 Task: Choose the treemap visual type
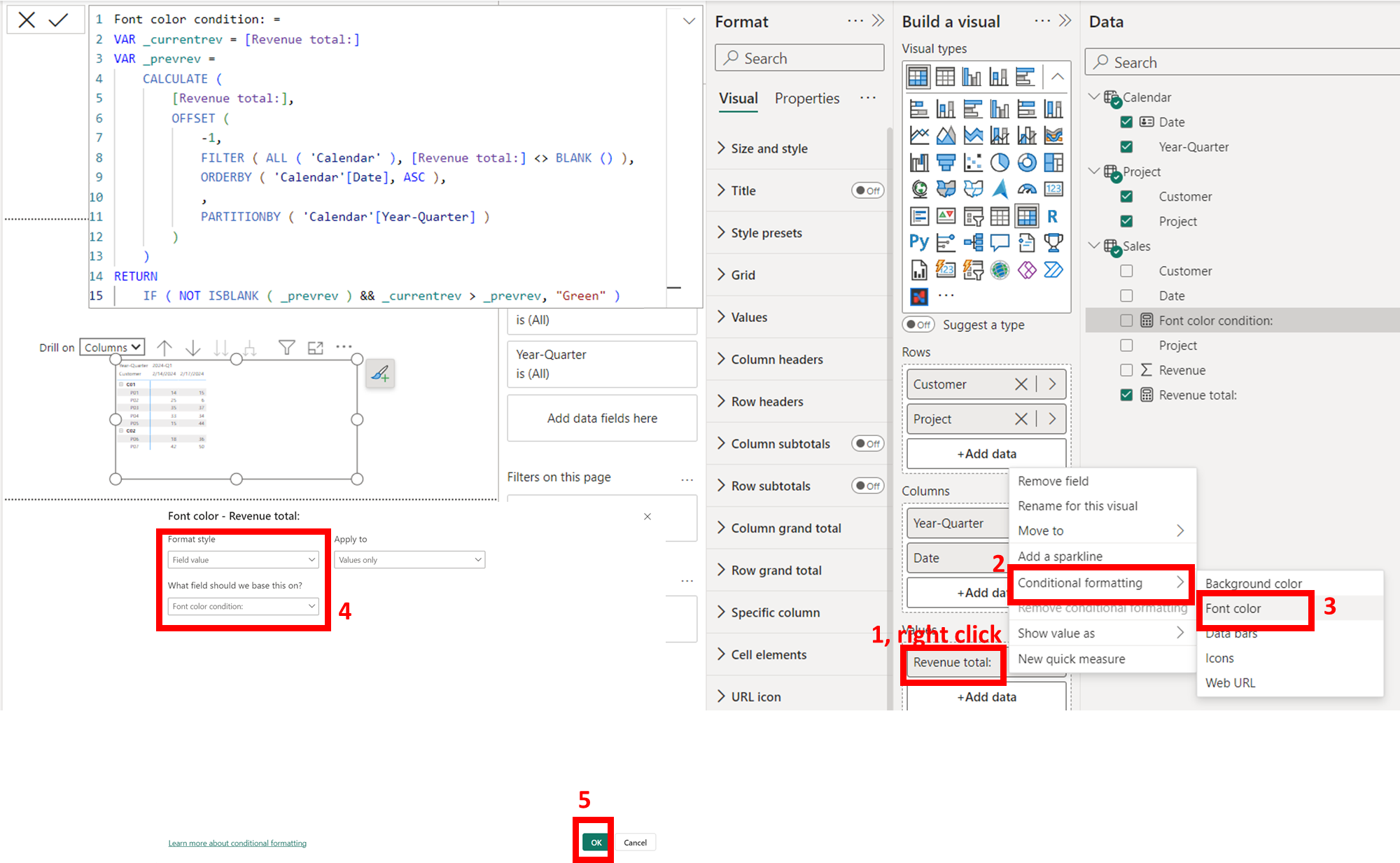click(1053, 162)
